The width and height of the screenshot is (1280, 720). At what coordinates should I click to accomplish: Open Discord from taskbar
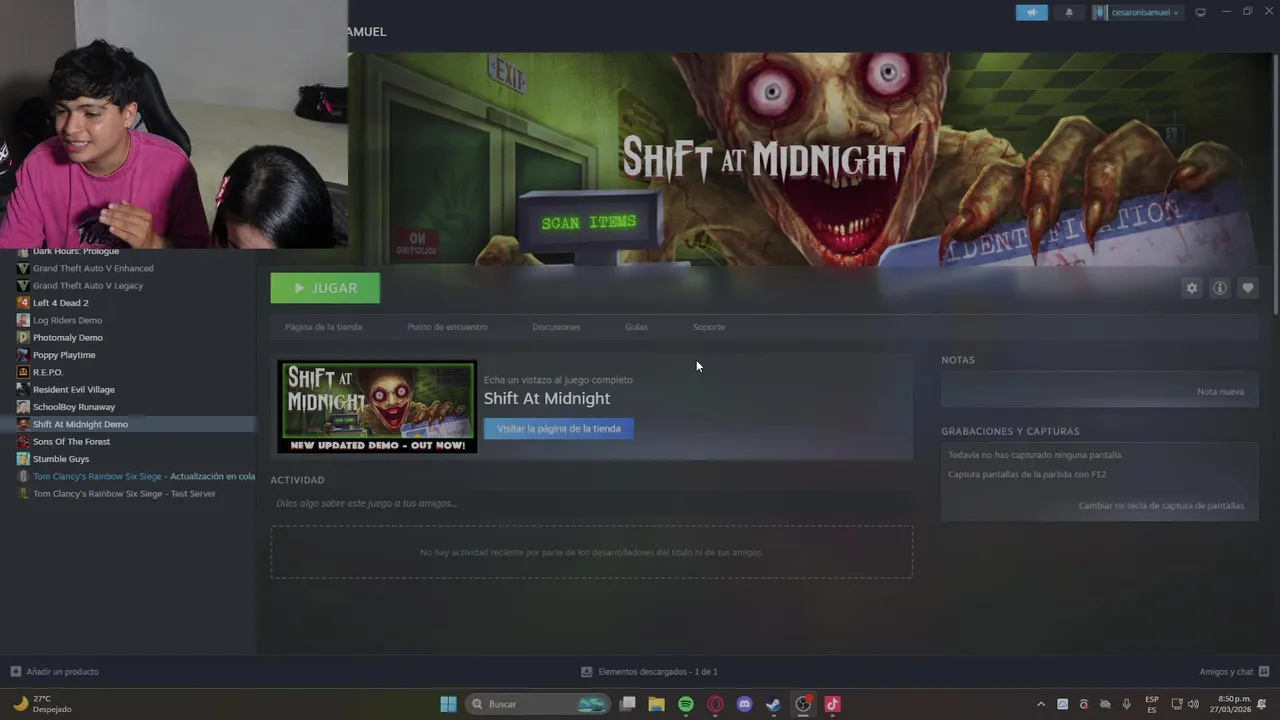tap(744, 704)
